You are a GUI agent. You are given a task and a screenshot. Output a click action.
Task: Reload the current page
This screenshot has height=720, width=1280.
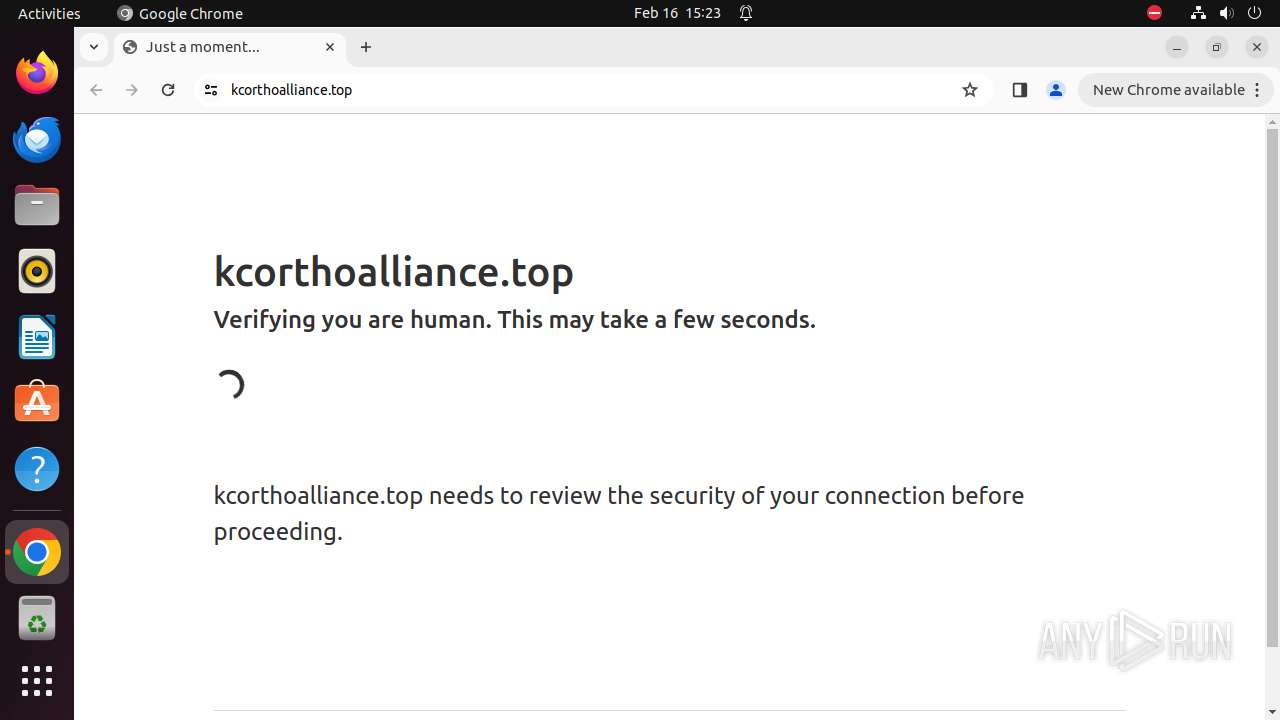(x=168, y=90)
